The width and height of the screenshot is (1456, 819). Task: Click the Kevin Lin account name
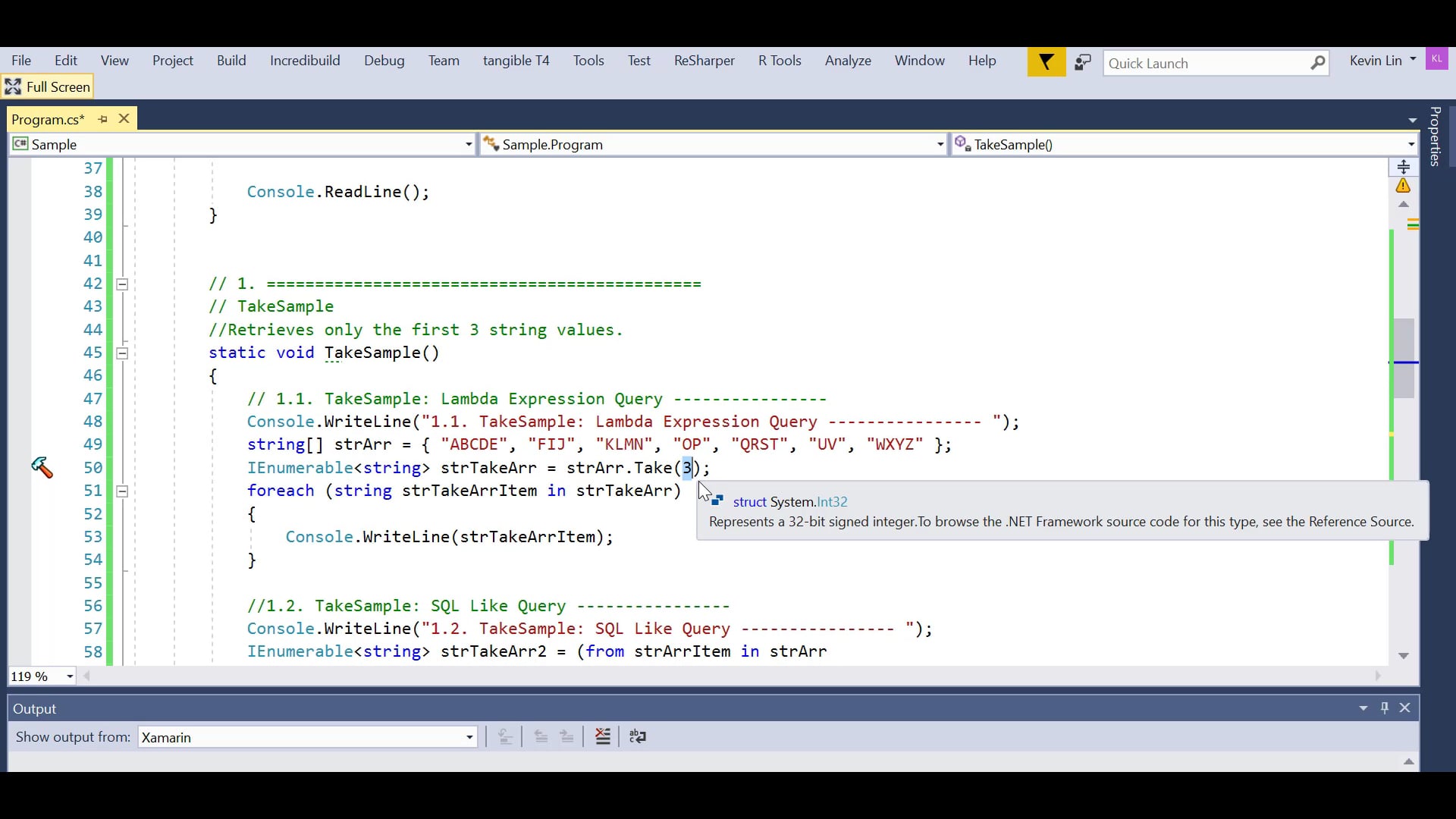click(x=1375, y=61)
